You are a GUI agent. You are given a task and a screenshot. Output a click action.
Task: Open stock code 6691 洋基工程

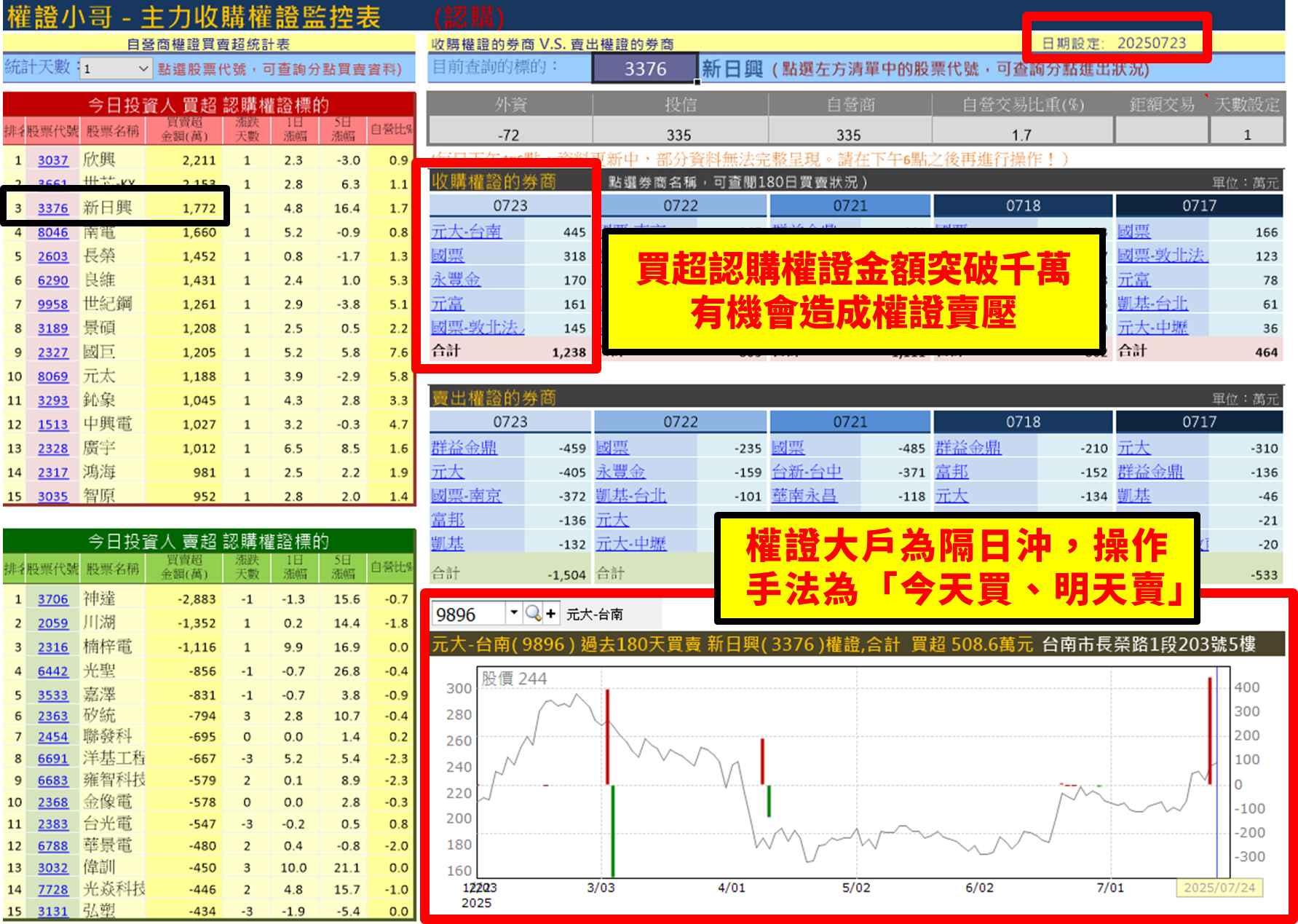tap(53, 759)
